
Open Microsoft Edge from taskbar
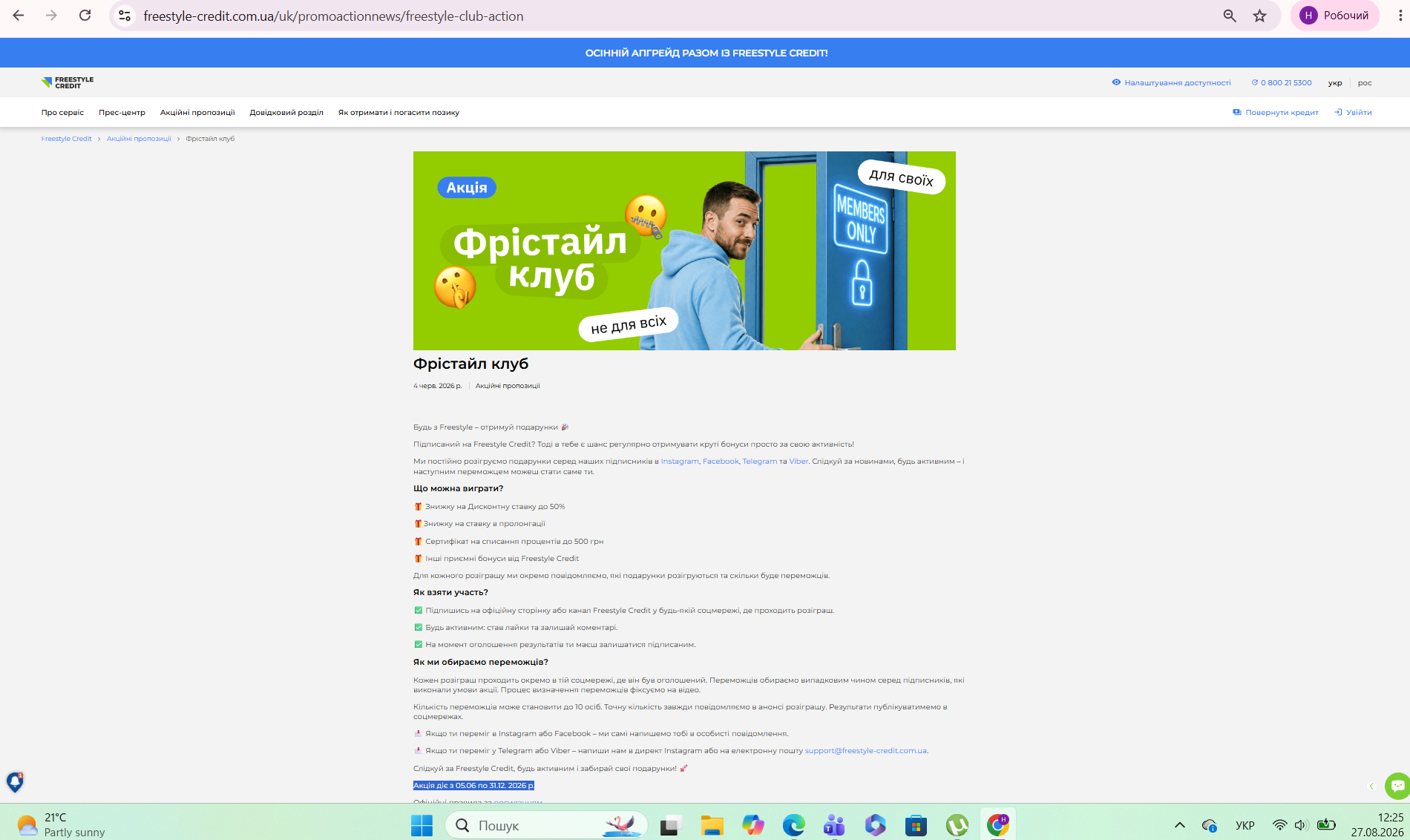[x=794, y=825]
